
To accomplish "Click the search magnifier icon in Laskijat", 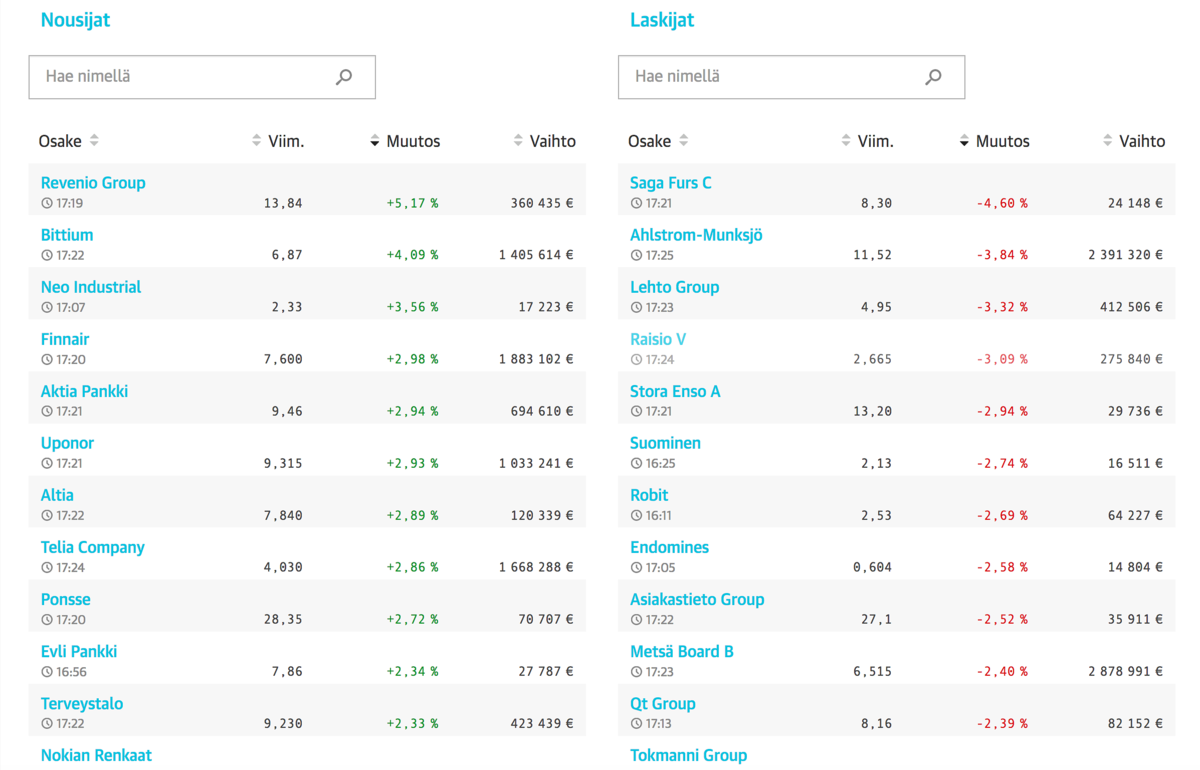I will click(933, 77).
